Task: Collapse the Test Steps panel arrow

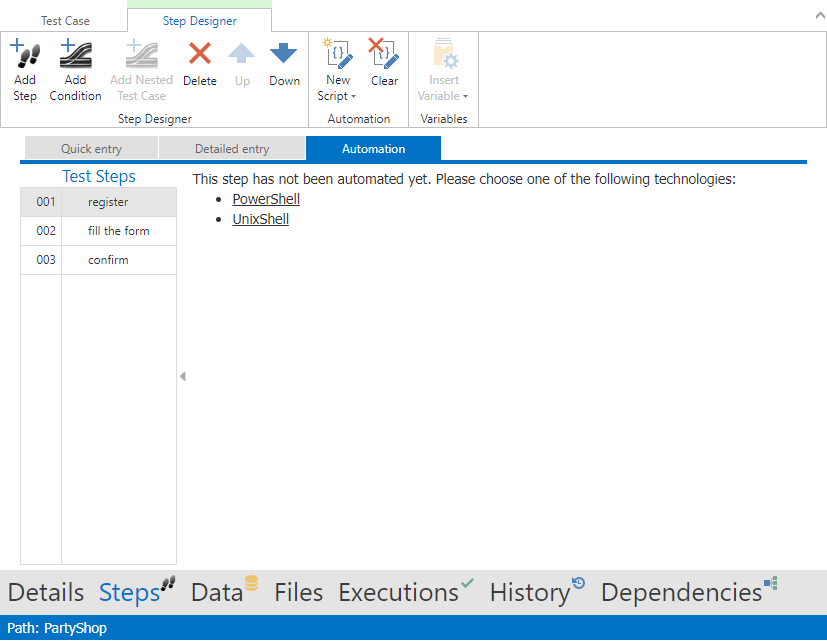Action: 183,376
